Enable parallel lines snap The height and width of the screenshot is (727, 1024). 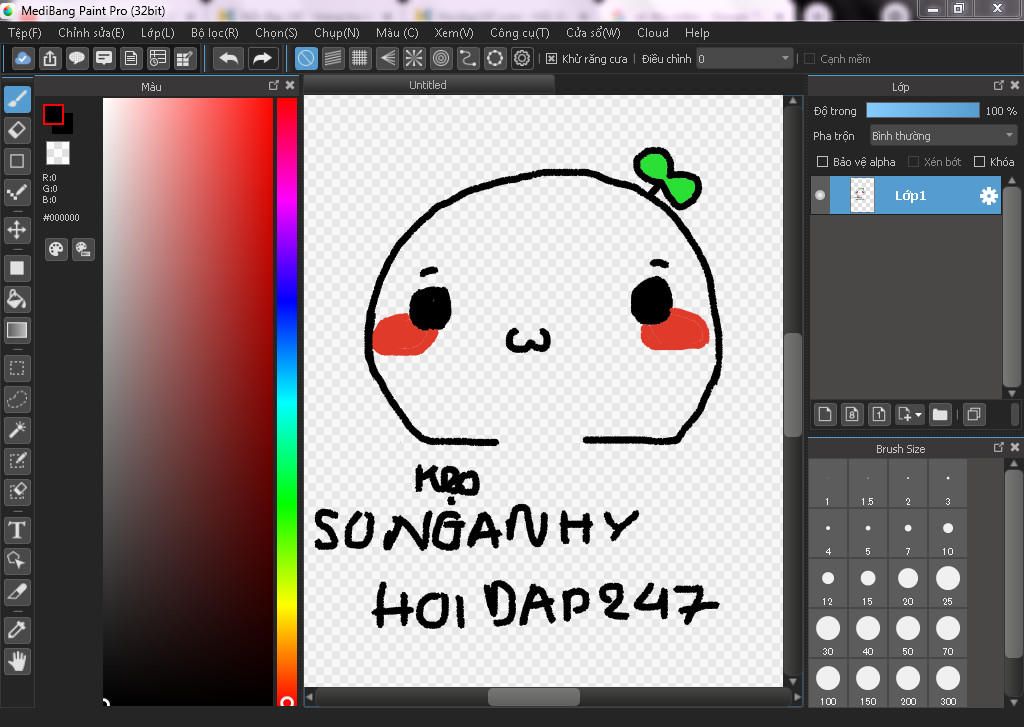click(x=333, y=59)
